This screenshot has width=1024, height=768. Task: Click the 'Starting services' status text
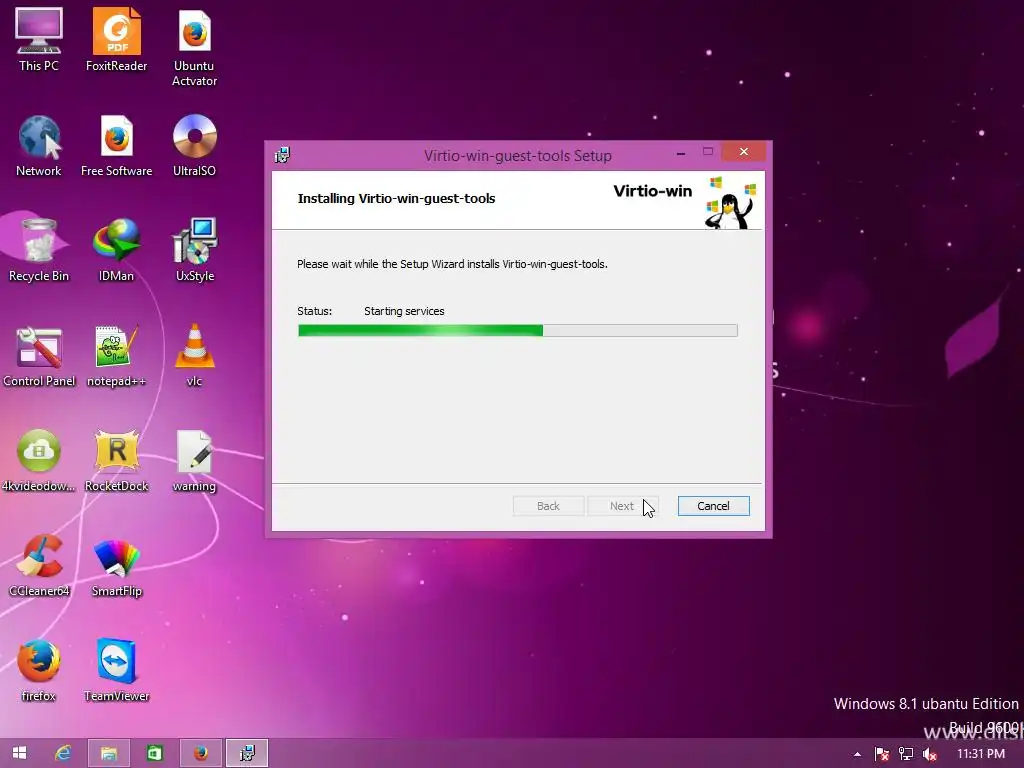pos(404,312)
